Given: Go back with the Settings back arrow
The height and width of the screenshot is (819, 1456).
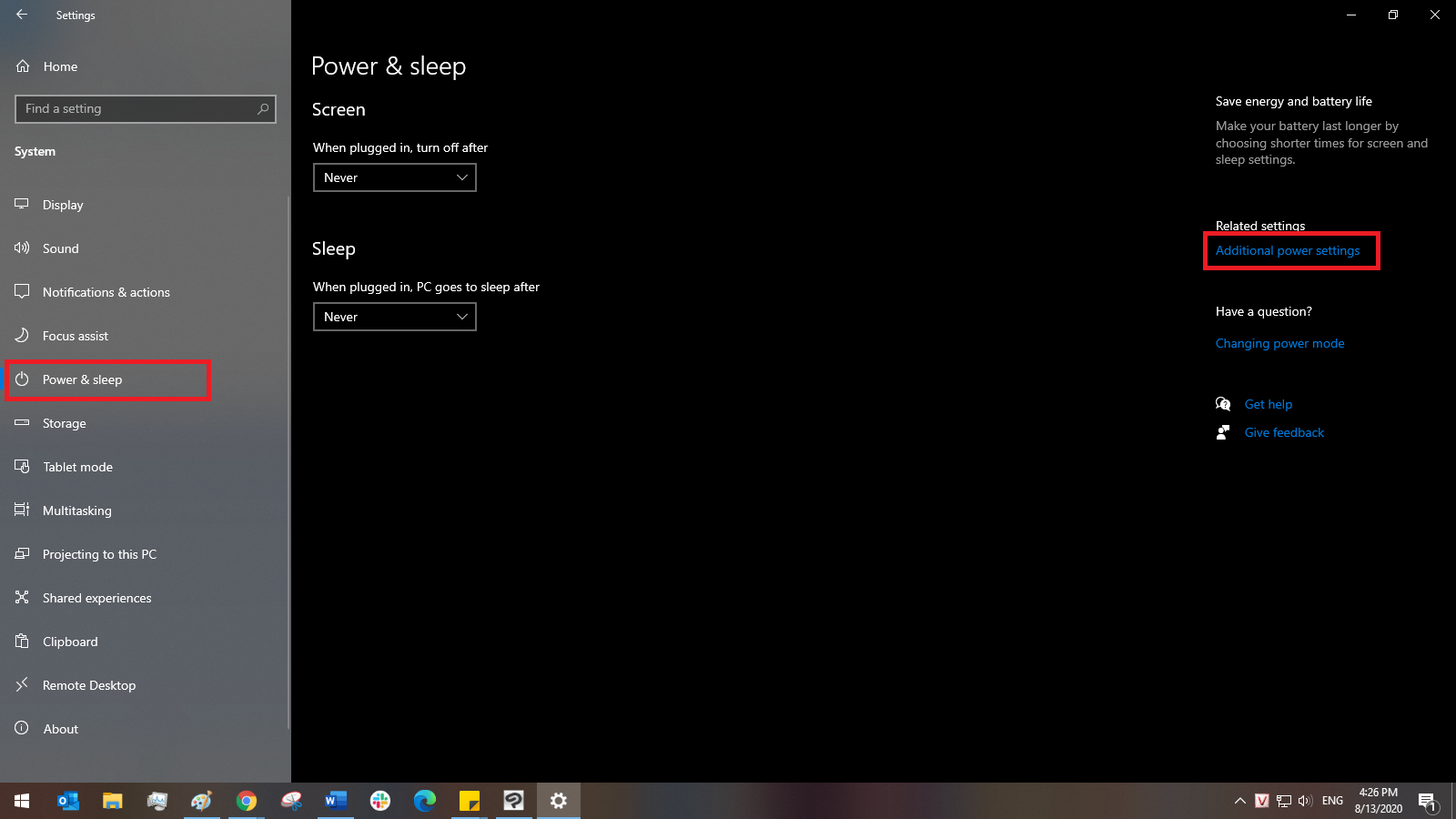Looking at the screenshot, I should [x=22, y=15].
